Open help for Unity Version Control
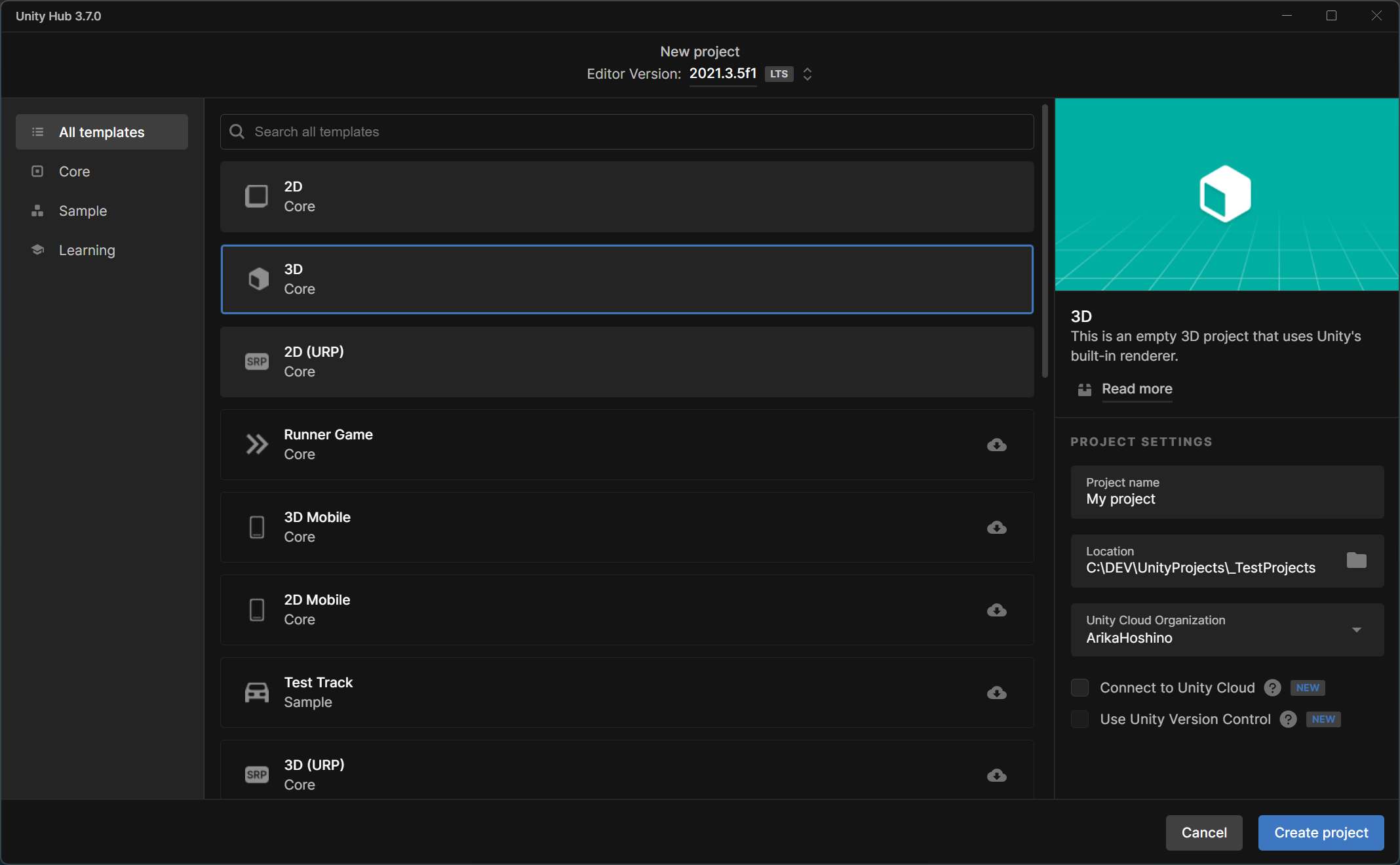1400x865 pixels. [1288, 719]
